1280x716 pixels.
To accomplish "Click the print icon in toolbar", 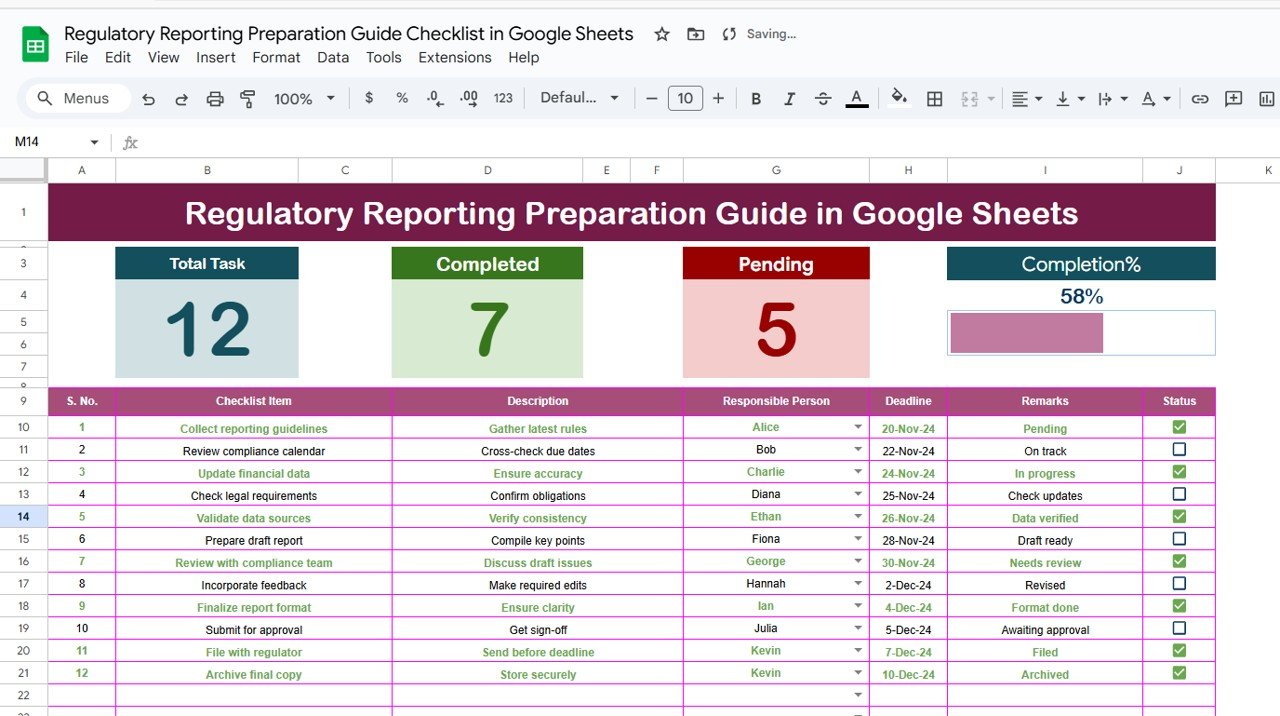I will click(x=215, y=99).
